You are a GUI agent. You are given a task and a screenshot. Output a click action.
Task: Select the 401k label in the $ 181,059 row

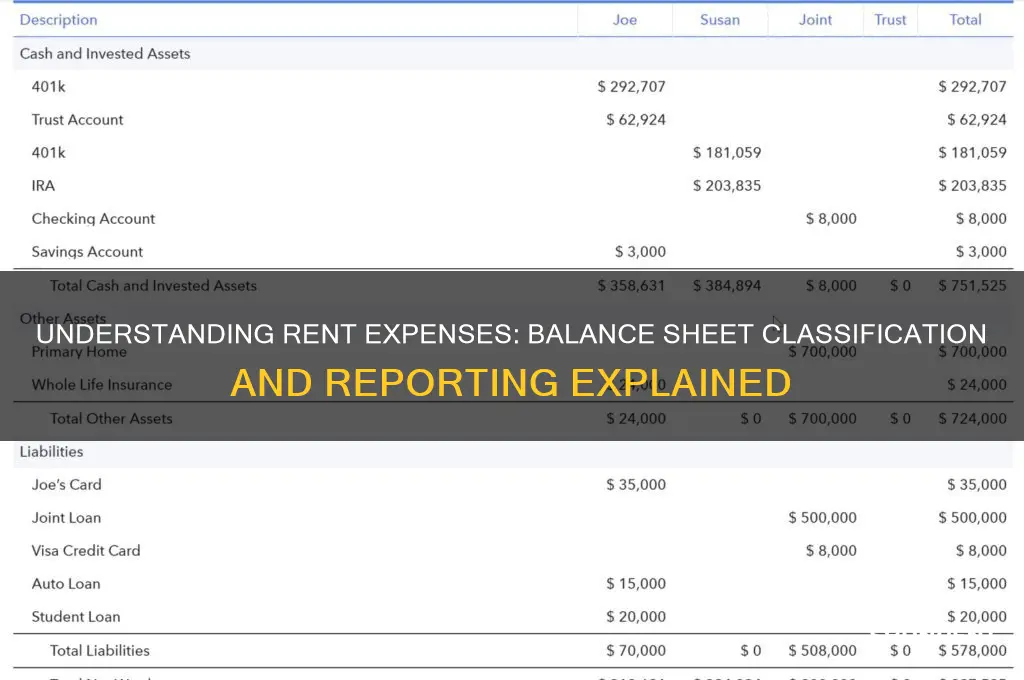click(48, 152)
